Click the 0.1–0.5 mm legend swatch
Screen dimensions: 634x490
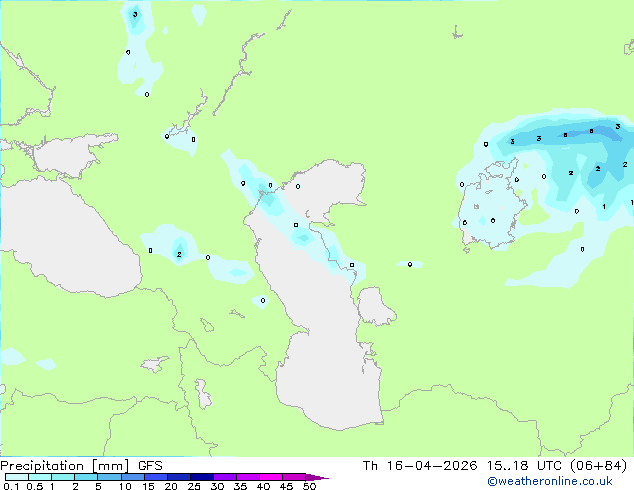[17, 477]
